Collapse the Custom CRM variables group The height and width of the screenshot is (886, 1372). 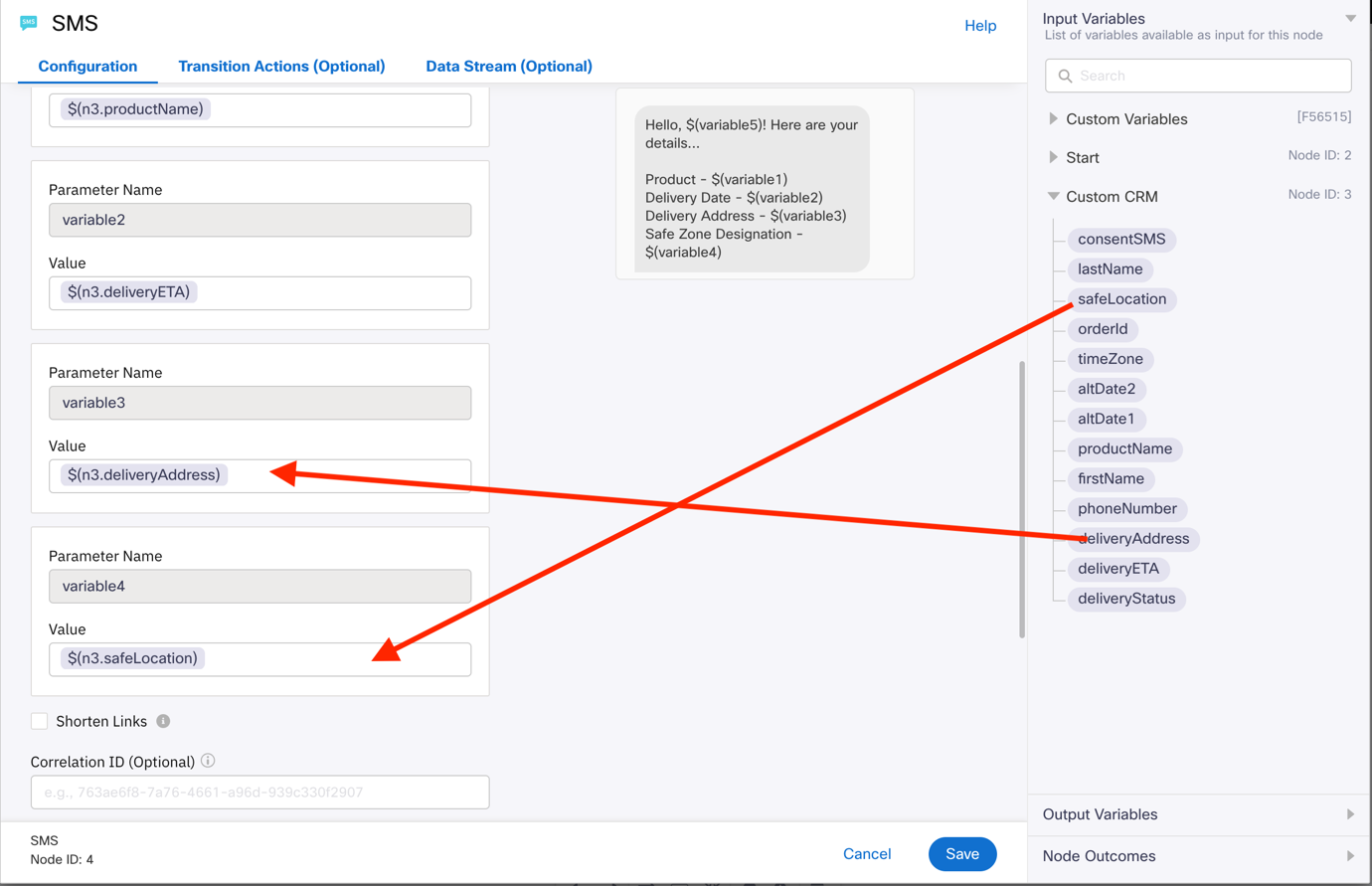1053,196
